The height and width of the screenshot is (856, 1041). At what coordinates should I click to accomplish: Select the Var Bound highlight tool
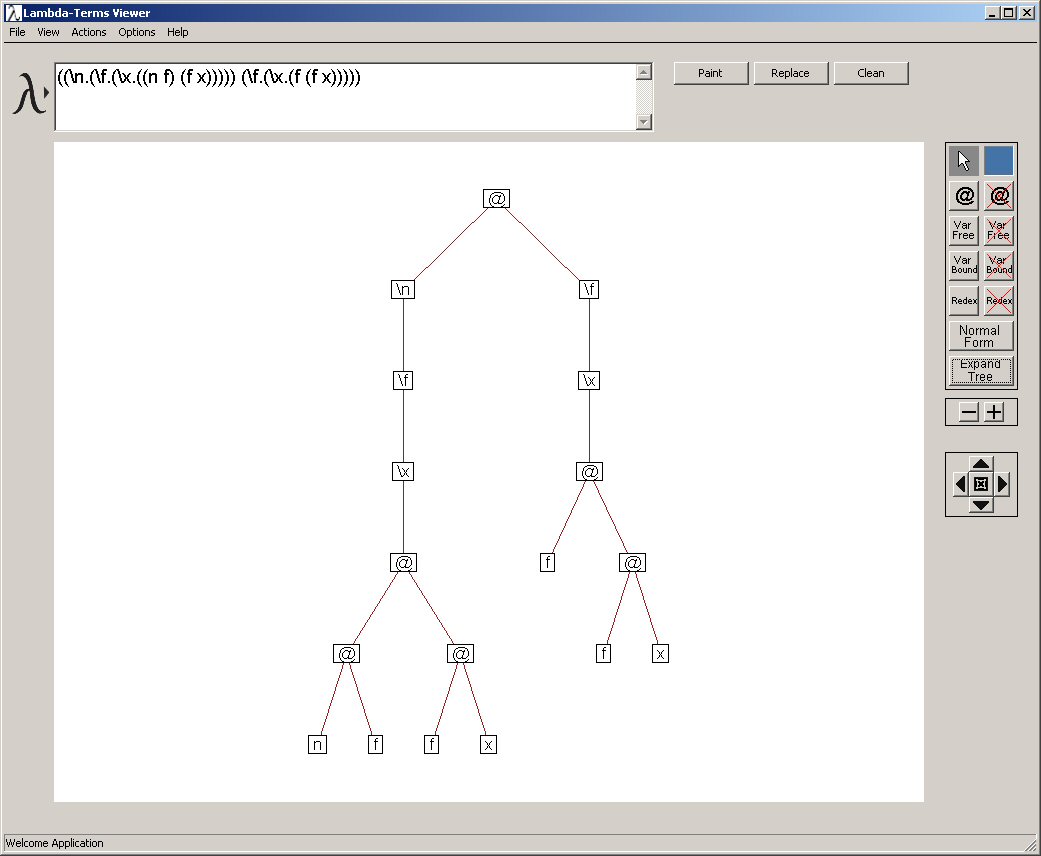[964, 265]
